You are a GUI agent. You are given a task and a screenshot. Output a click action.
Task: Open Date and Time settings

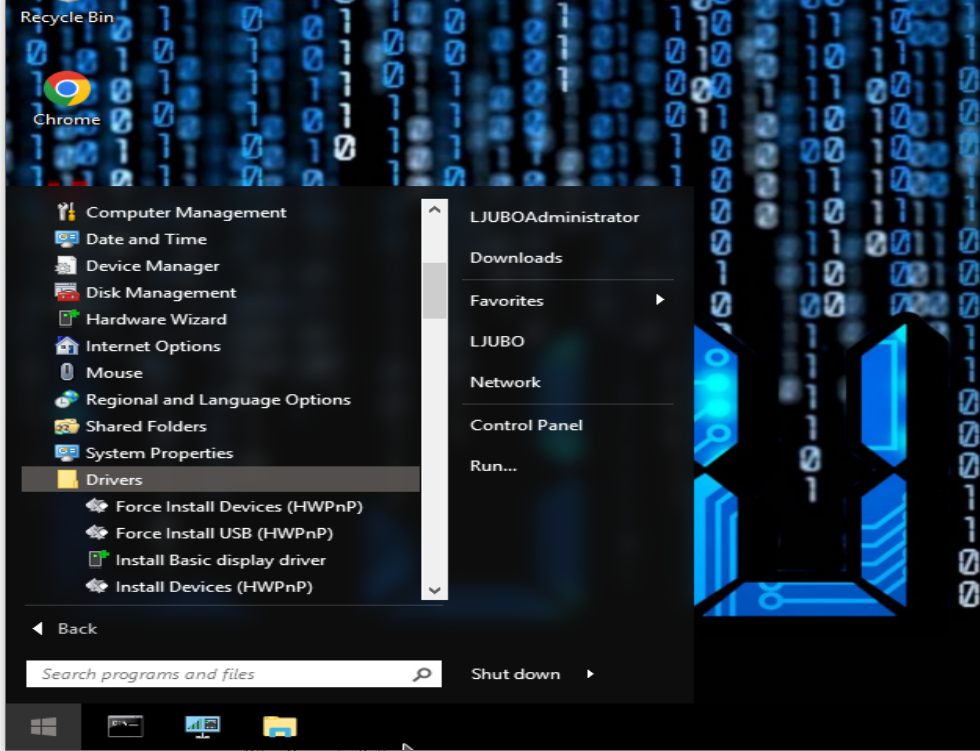coord(221,239)
